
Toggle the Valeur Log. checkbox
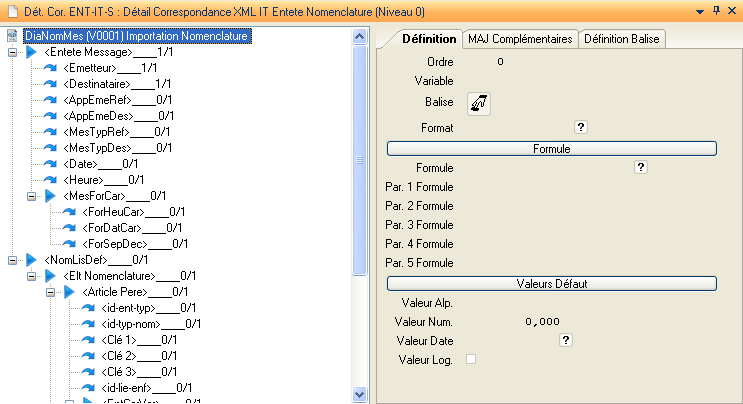[x=471, y=359]
